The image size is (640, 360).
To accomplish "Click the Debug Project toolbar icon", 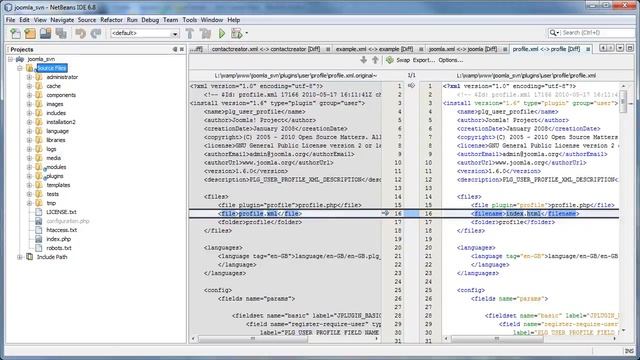I will point(236,33).
